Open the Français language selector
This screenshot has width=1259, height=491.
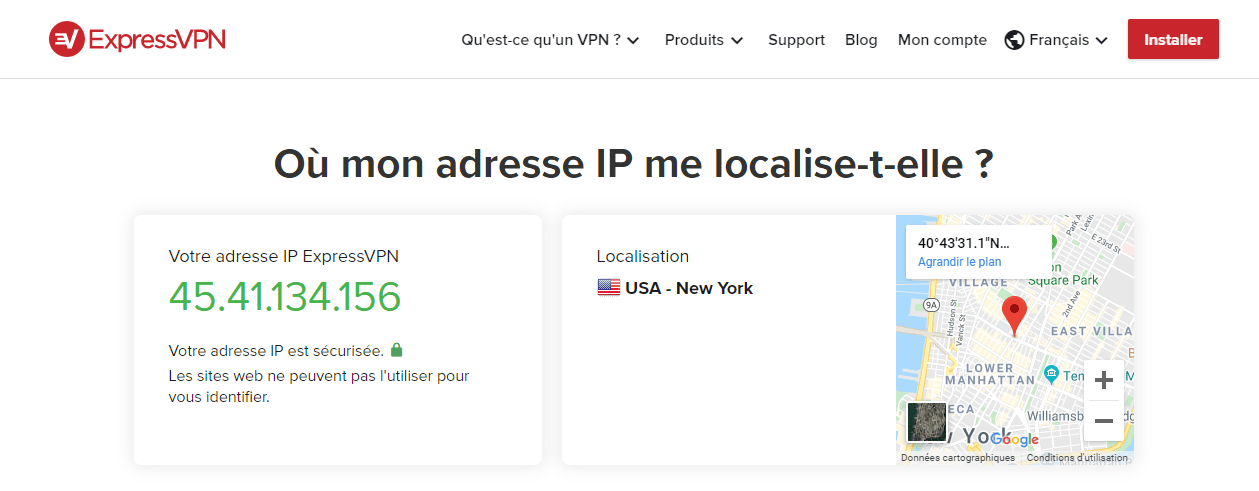(1068, 40)
